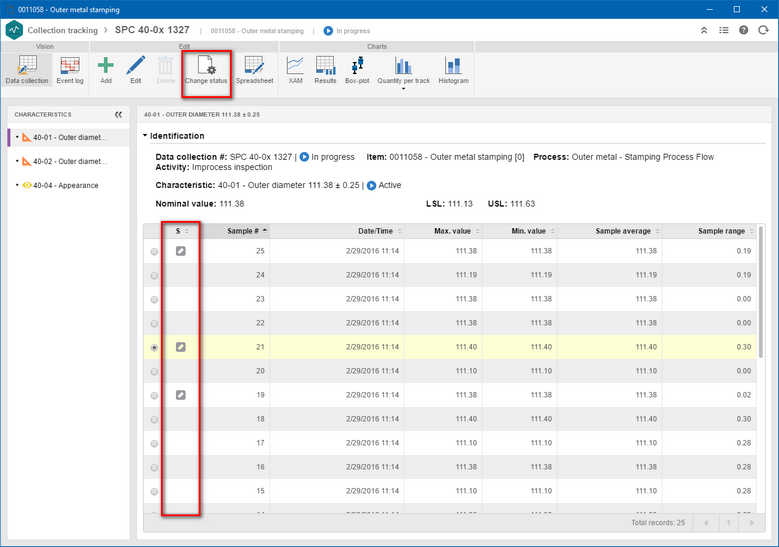
Task: Click the Active status icon beside Characteristic
Action: 371,185
